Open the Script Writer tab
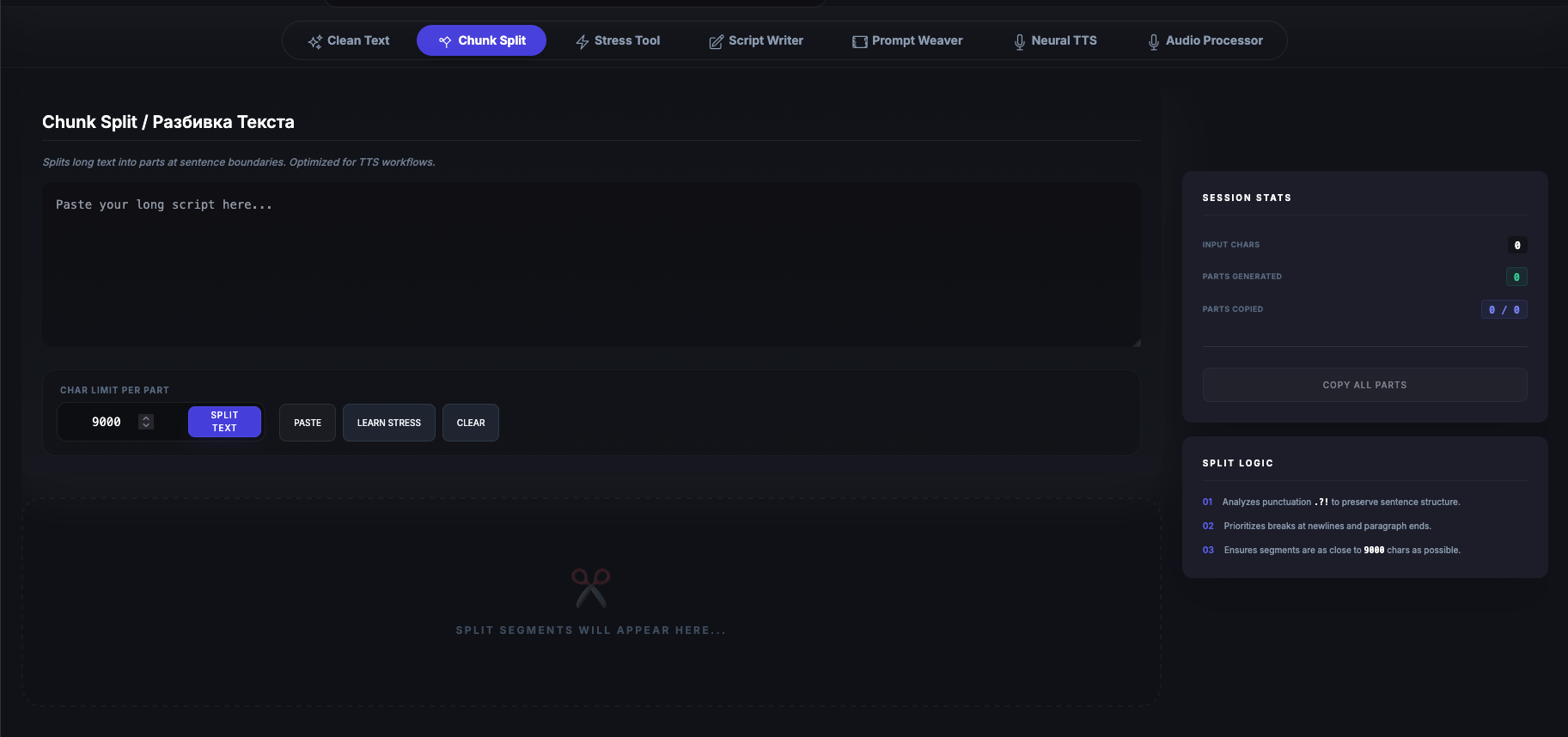The image size is (1568, 737). pos(756,40)
